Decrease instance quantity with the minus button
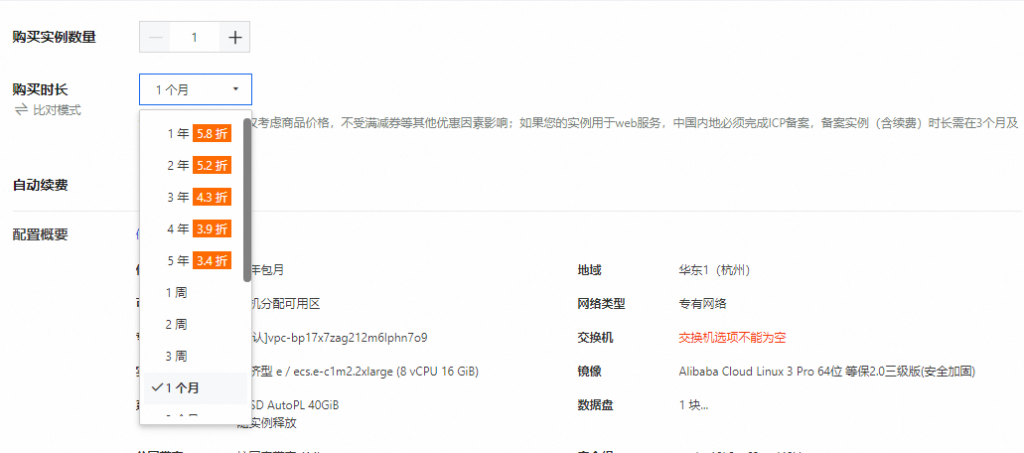 pos(155,38)
